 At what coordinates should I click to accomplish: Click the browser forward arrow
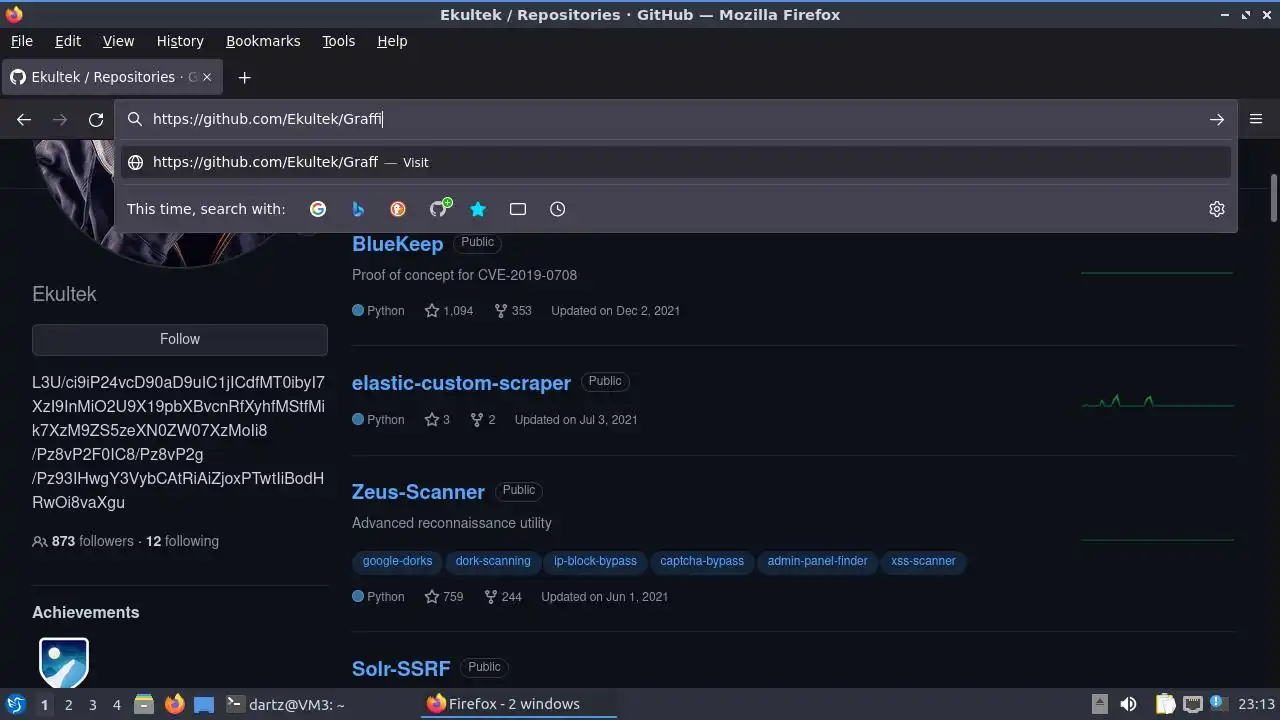60,119
